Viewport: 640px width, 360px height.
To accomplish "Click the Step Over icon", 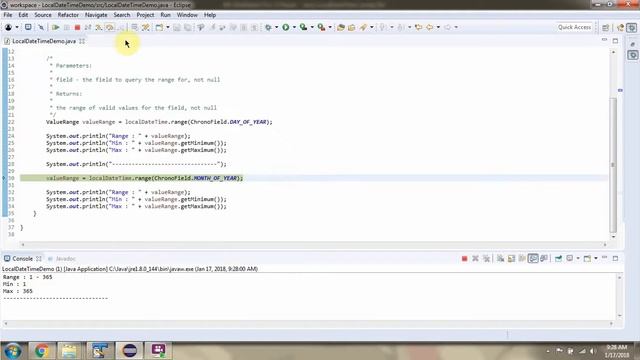I will click(x=110, y=27).
